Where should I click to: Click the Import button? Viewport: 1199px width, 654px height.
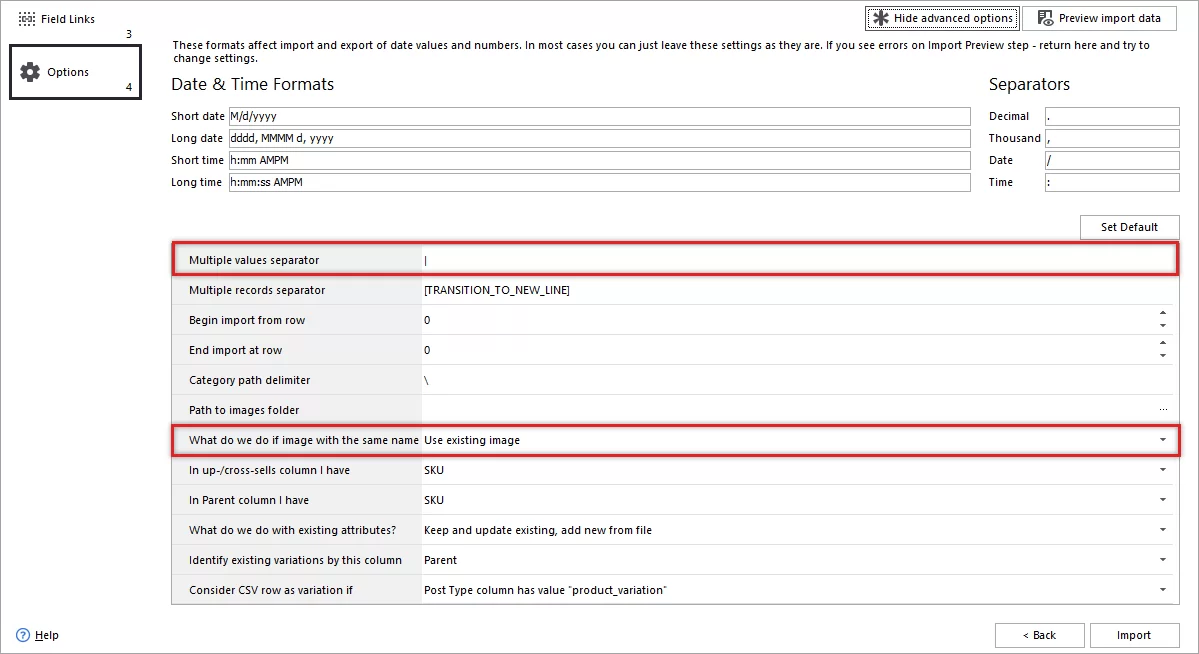pyautogui.click(x=1135, y=635)
